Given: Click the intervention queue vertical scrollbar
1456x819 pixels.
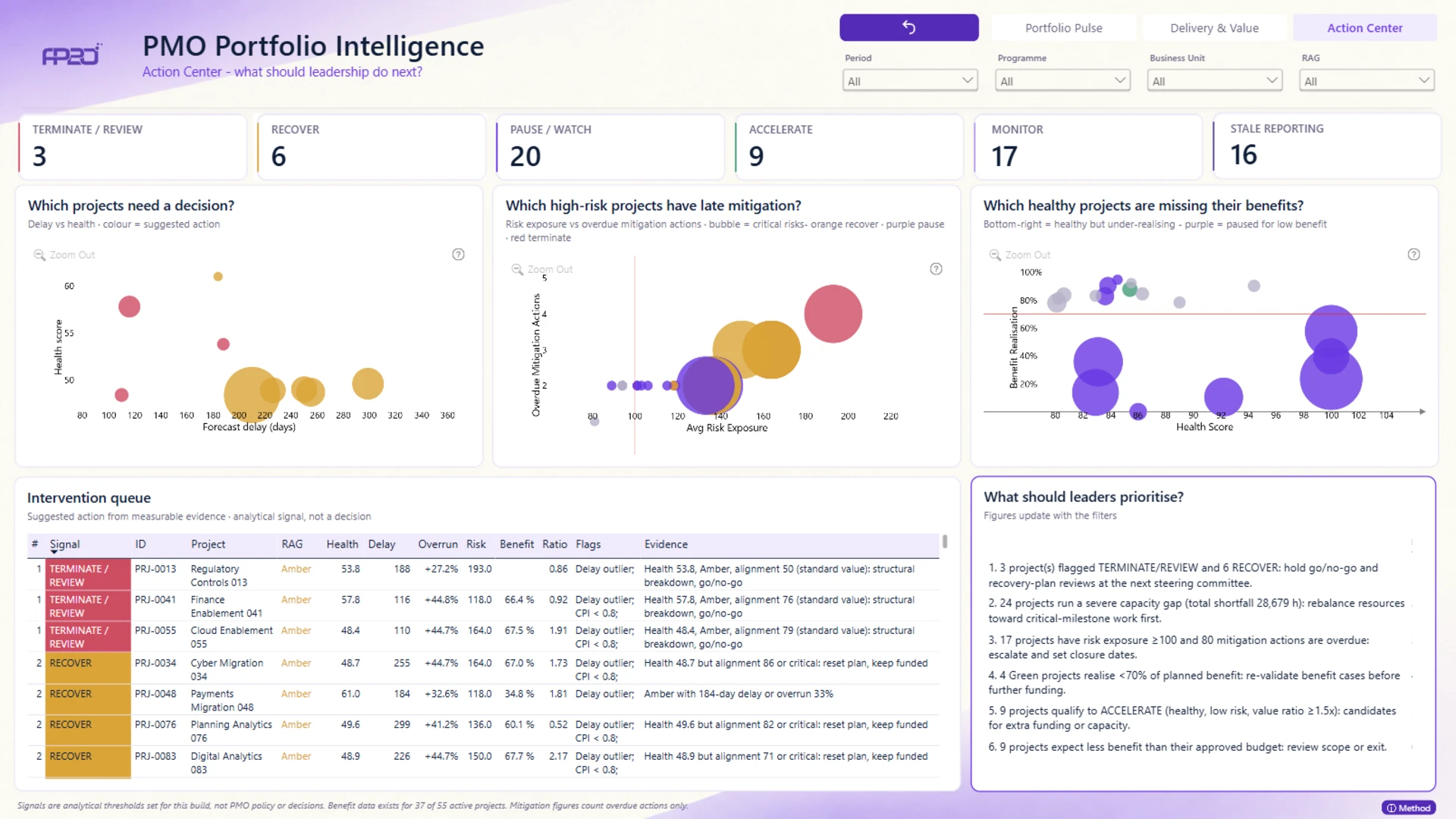Looking at the screenshot, I should 945,541.
